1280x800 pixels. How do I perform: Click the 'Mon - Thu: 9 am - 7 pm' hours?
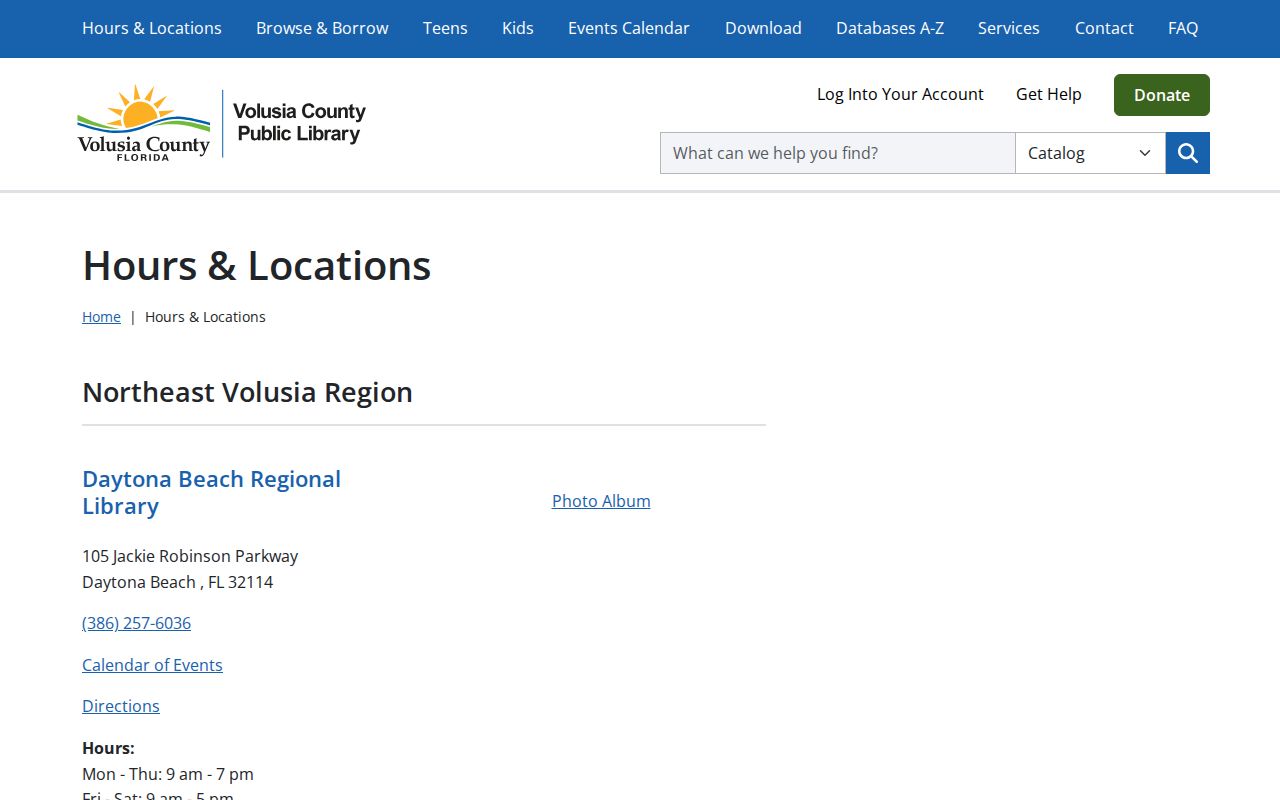coord(168,774)
